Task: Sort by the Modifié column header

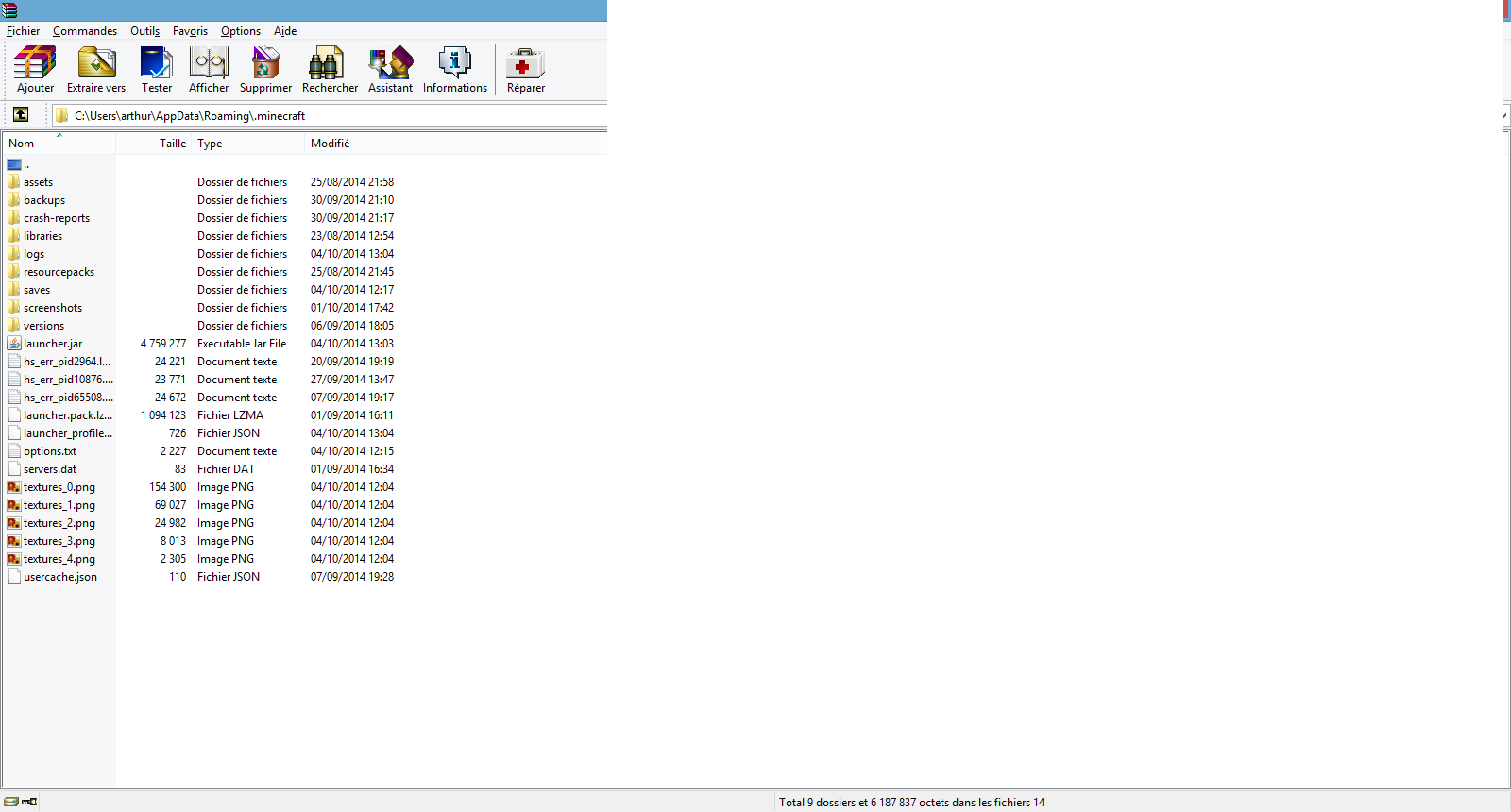Action: 351,144
